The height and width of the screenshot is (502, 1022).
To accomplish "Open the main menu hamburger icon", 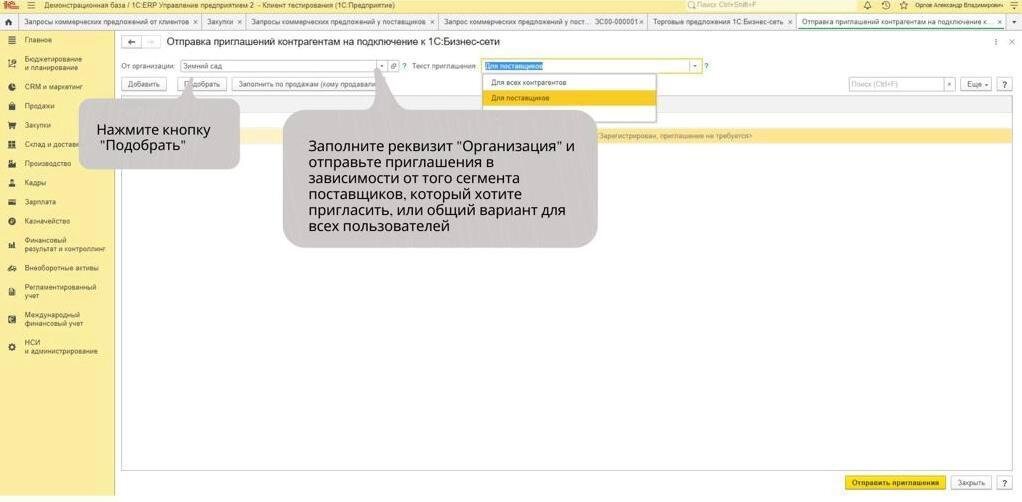I will coord(30,5).
